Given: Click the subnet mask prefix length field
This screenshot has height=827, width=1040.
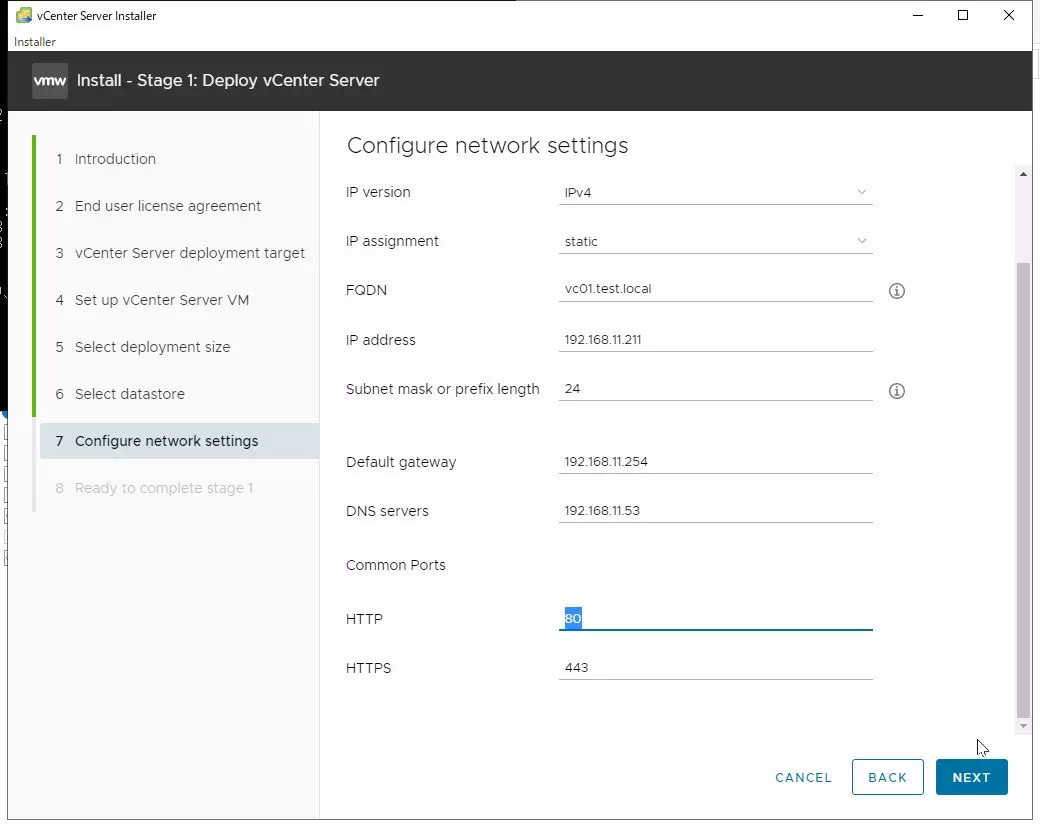Looking at the screenshot, I should click(x=715, y=389).
